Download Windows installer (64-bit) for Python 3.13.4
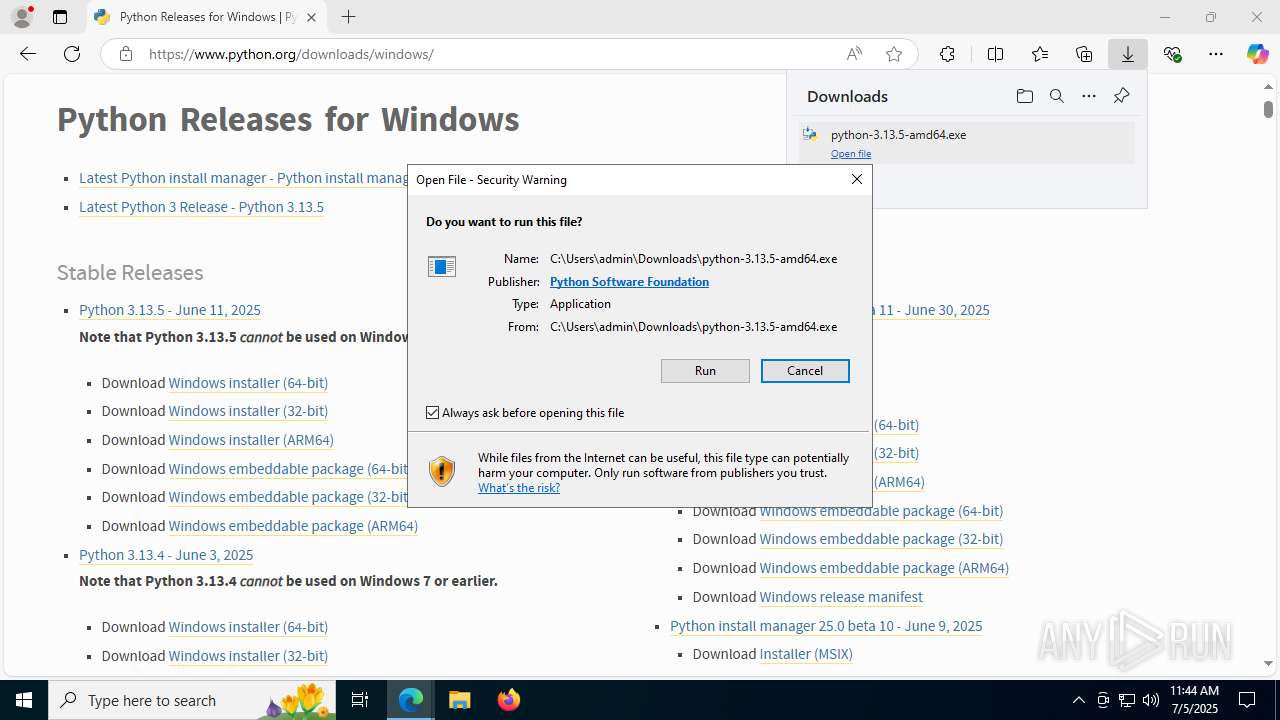This screenshot has width=1280, height=720. point(248,627)
